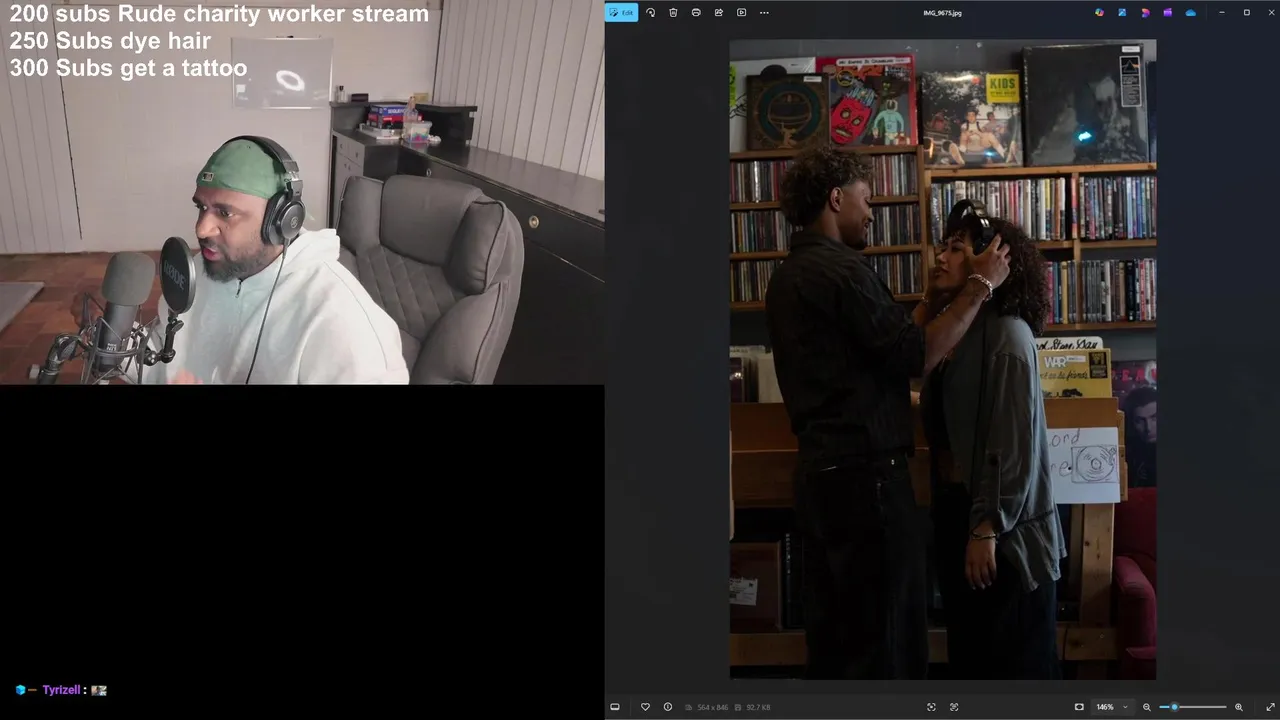The width and height of the screenshot is (1280, 720).
Task: Click the '200 subs Rude charity worker stream' text
Action: click(219, 14)
